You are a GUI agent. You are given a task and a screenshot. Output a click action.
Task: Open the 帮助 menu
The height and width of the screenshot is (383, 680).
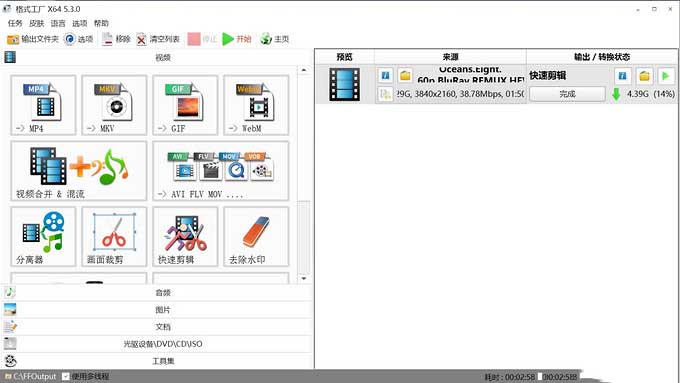(101, 23)
